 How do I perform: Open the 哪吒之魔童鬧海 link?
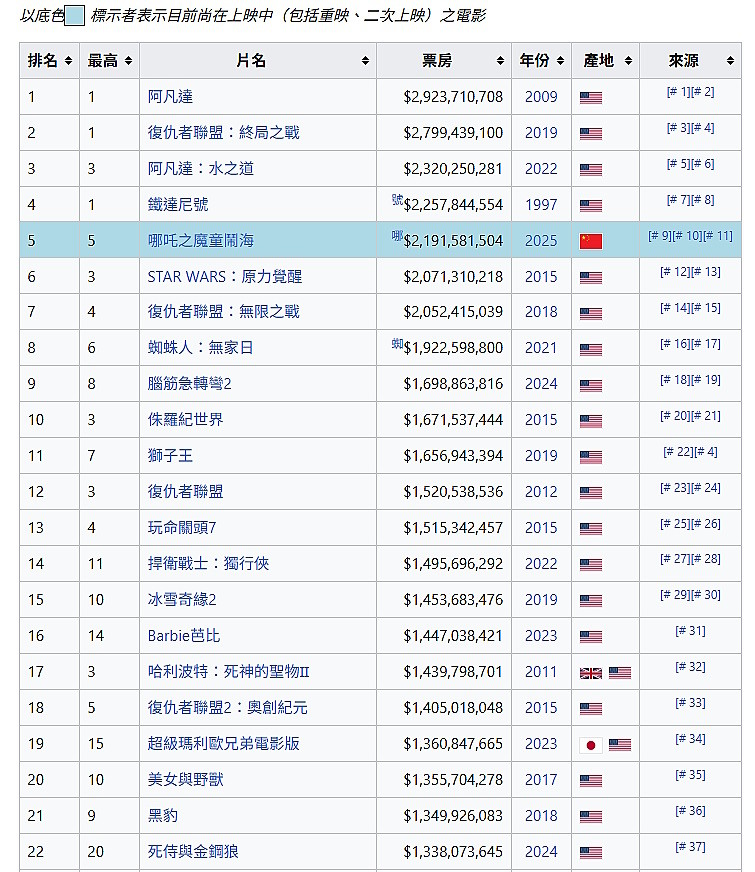[201, 240]
